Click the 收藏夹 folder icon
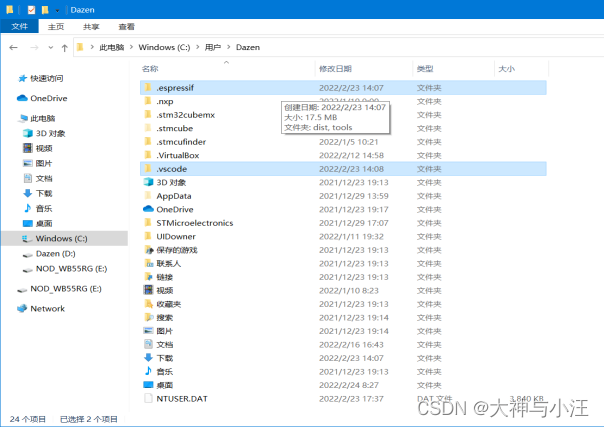Image resolution: width=604 pixels, height=427 pixels. (148, 304)
